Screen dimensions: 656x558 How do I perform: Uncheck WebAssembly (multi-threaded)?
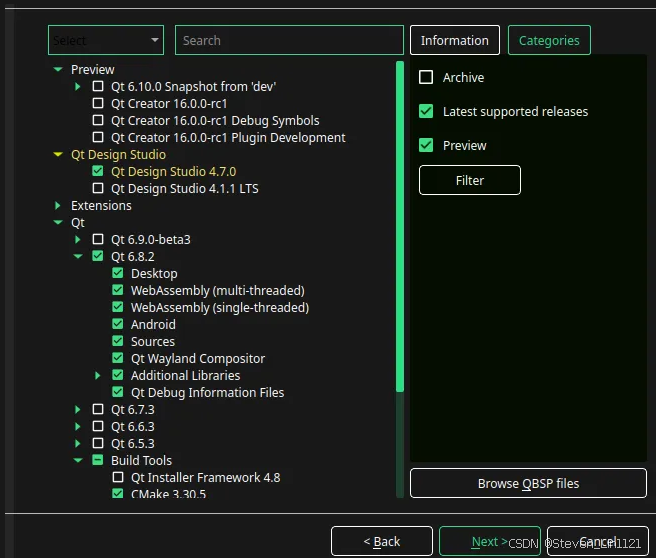coord(118,290)
